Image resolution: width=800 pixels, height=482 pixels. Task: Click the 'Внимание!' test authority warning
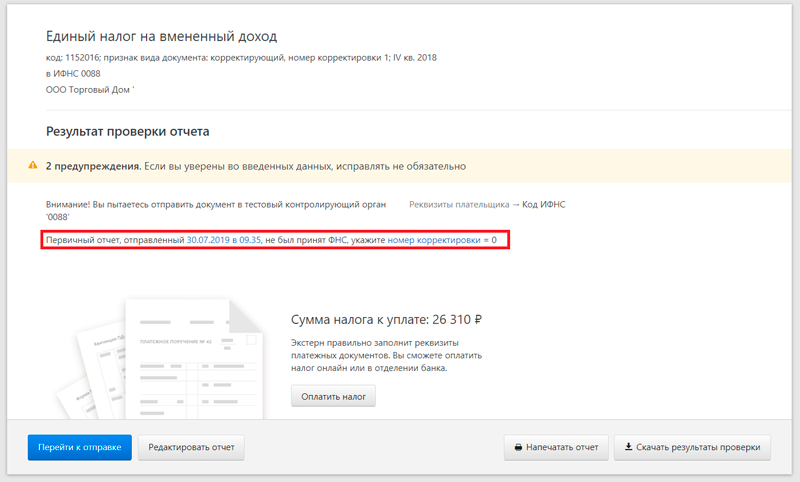215,204
